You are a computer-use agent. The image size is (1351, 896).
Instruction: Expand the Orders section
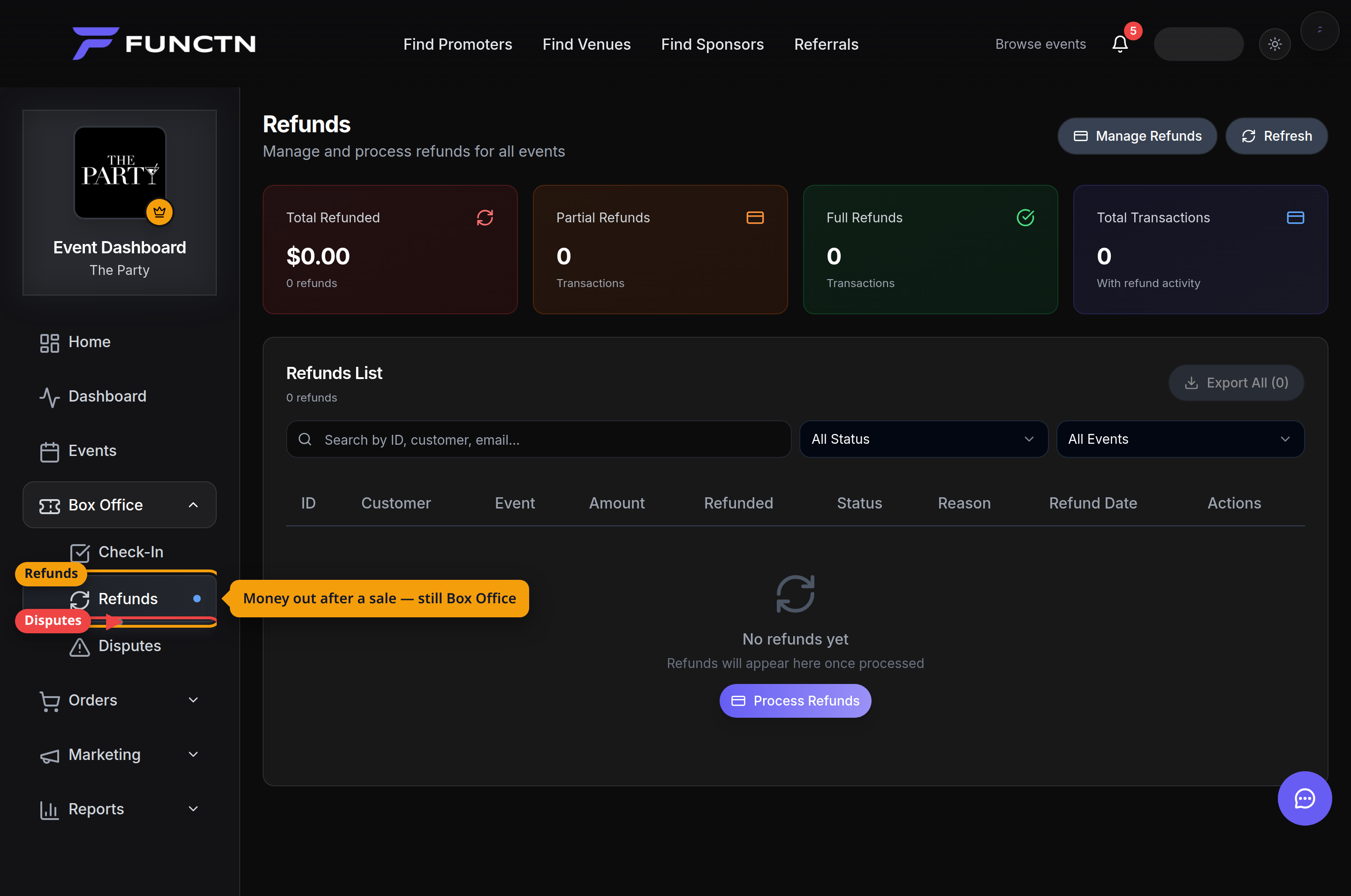point(120,700)
